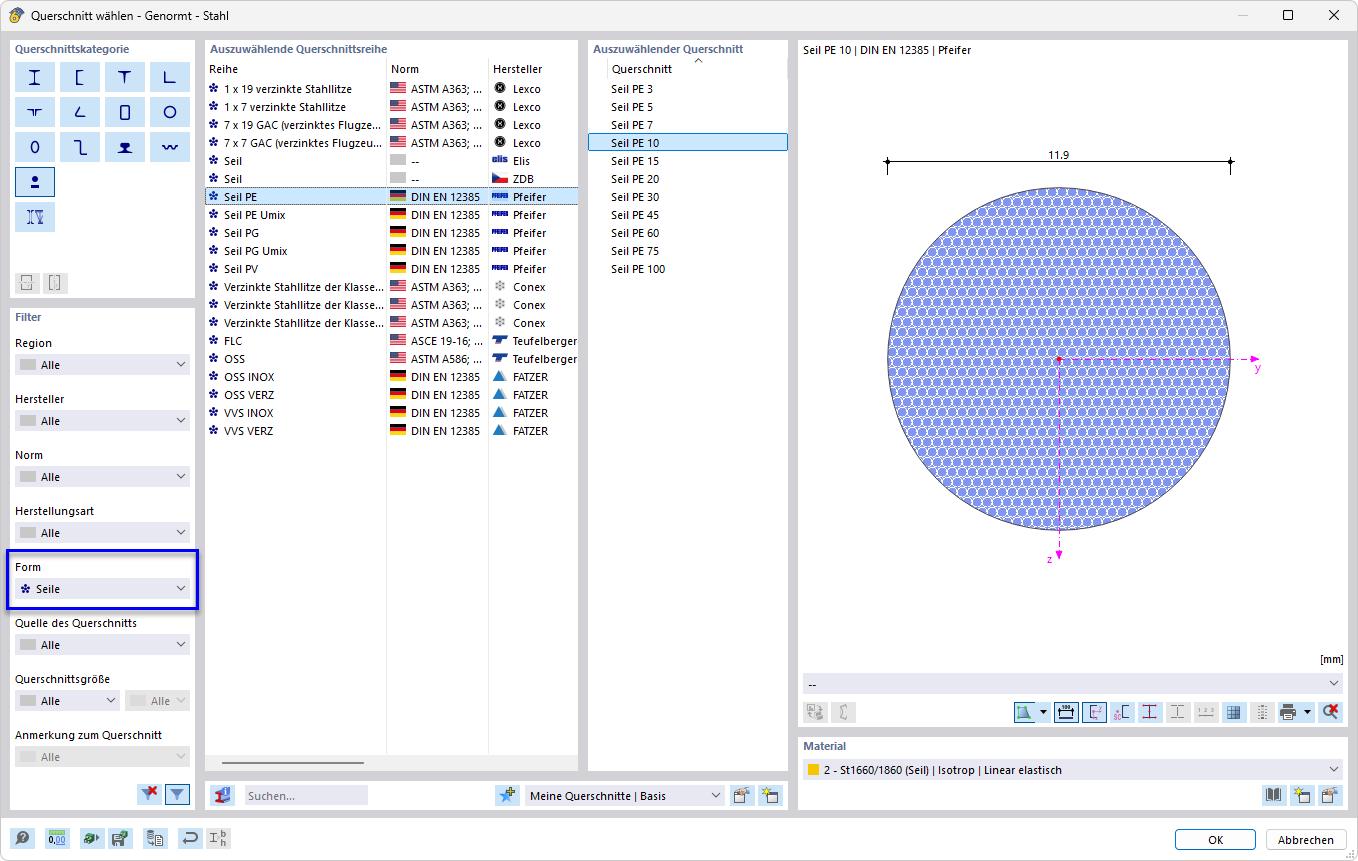Screen dimensions: 1358x861
Task: Open the Querschnittsgröße dropdown
Action: 67,701
